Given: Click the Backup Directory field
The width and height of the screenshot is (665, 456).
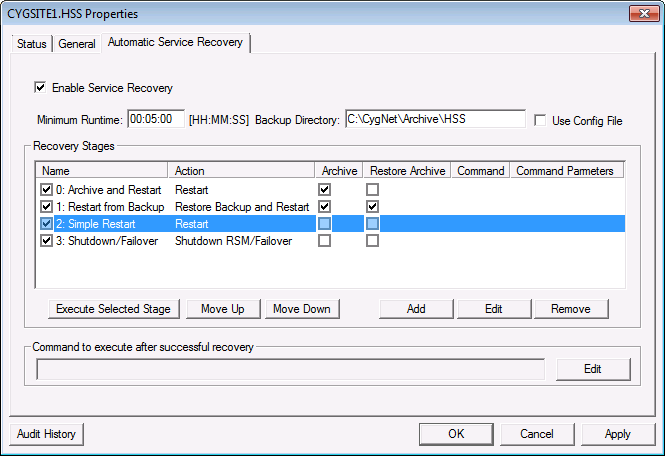Looking at the screenshot, I should (x=435, y=119).
